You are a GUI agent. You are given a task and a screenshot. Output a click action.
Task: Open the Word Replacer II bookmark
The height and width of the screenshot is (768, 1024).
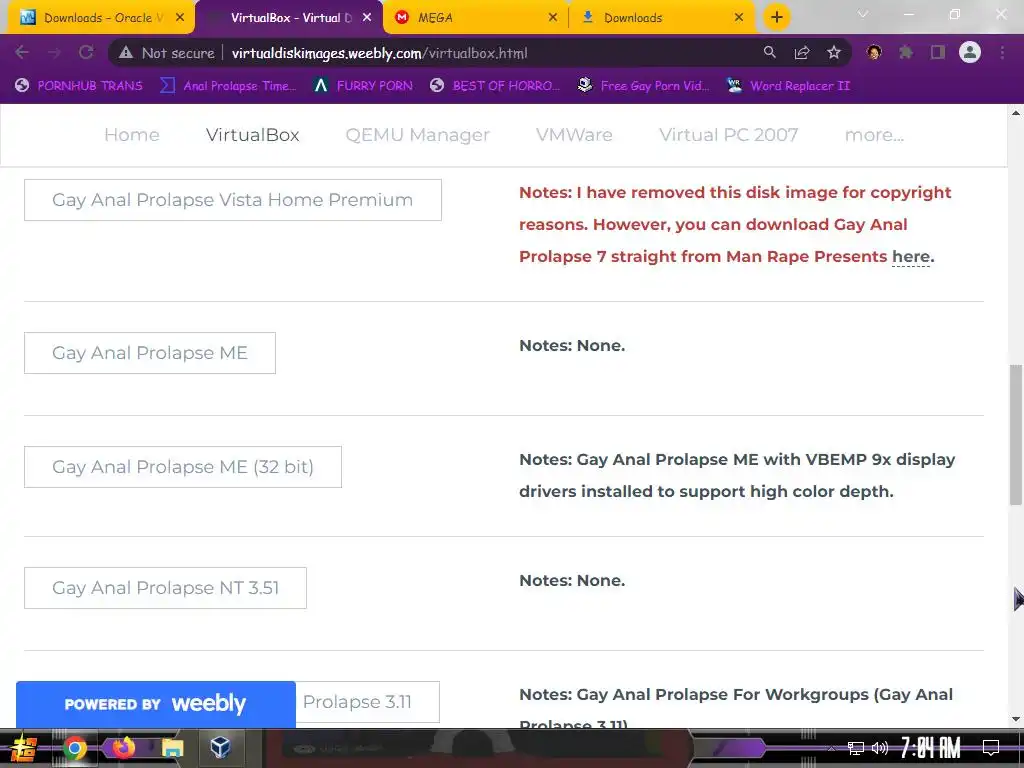coord(789,86)
